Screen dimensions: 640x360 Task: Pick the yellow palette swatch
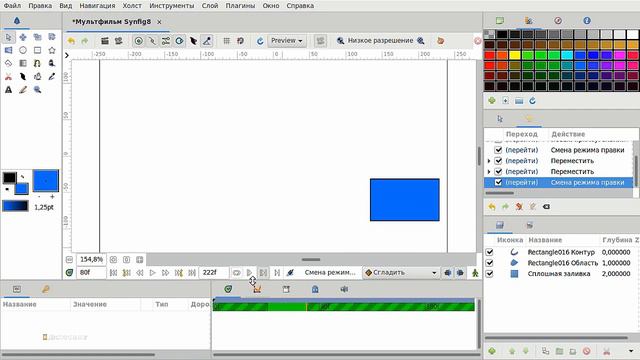click(x=515, y=55)
